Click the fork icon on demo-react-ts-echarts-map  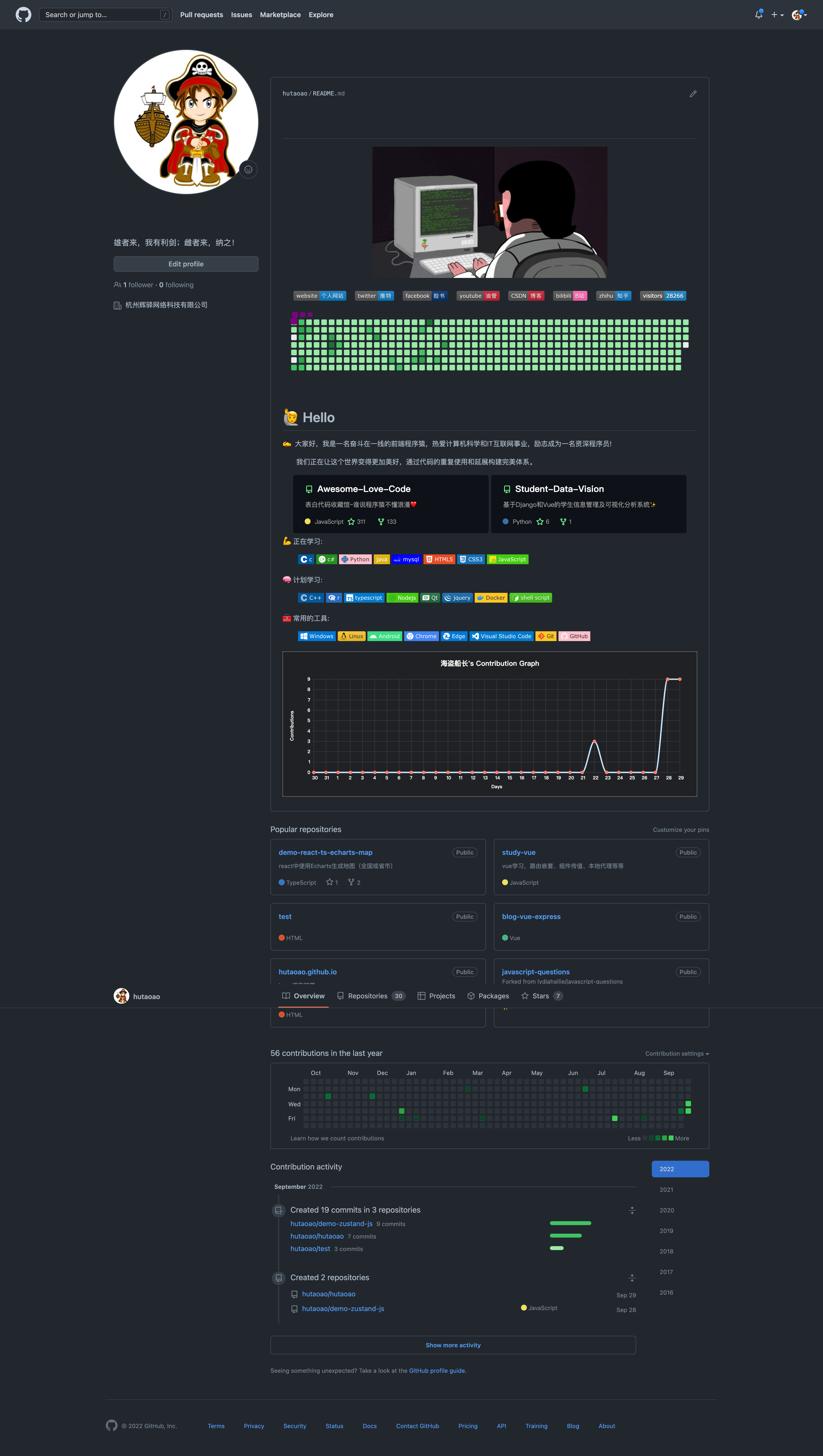351,882
